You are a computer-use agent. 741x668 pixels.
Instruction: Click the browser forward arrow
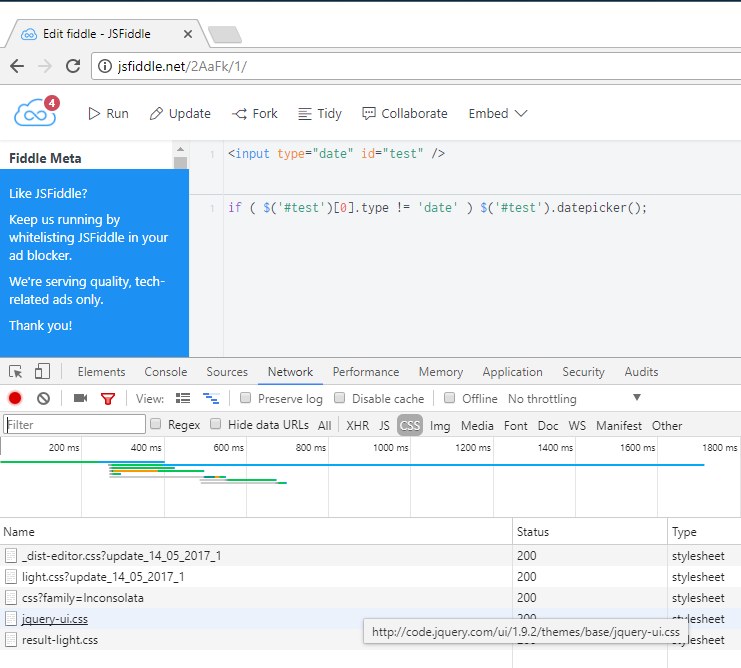45,66
